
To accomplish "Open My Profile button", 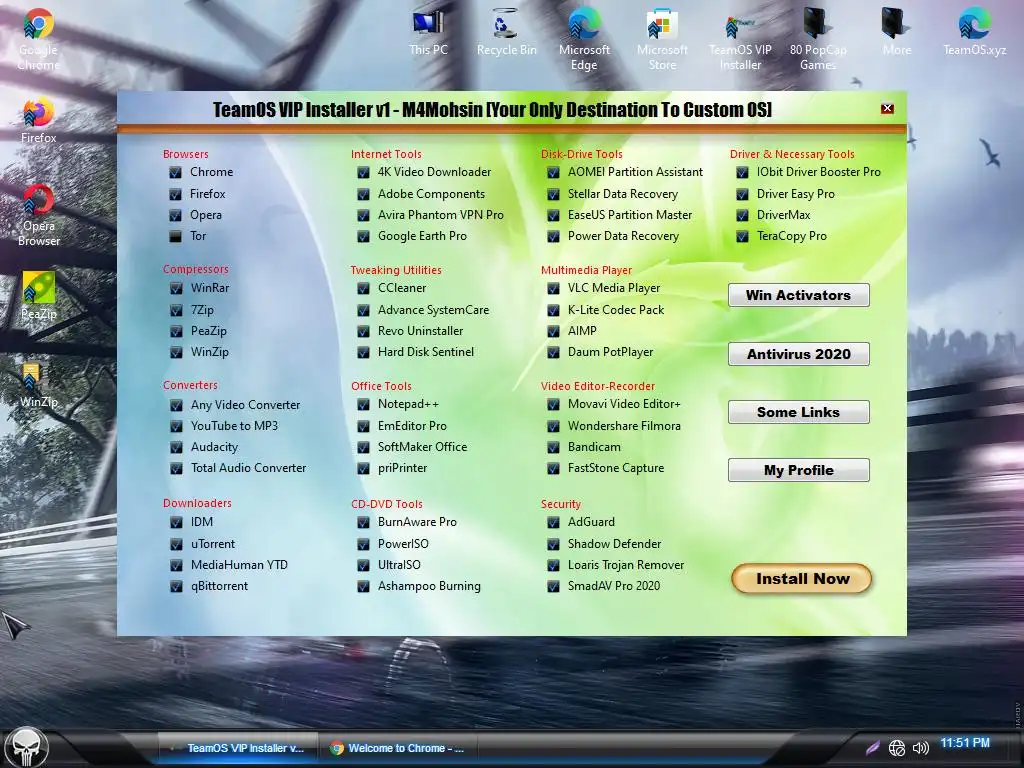I will pos(798,470).
